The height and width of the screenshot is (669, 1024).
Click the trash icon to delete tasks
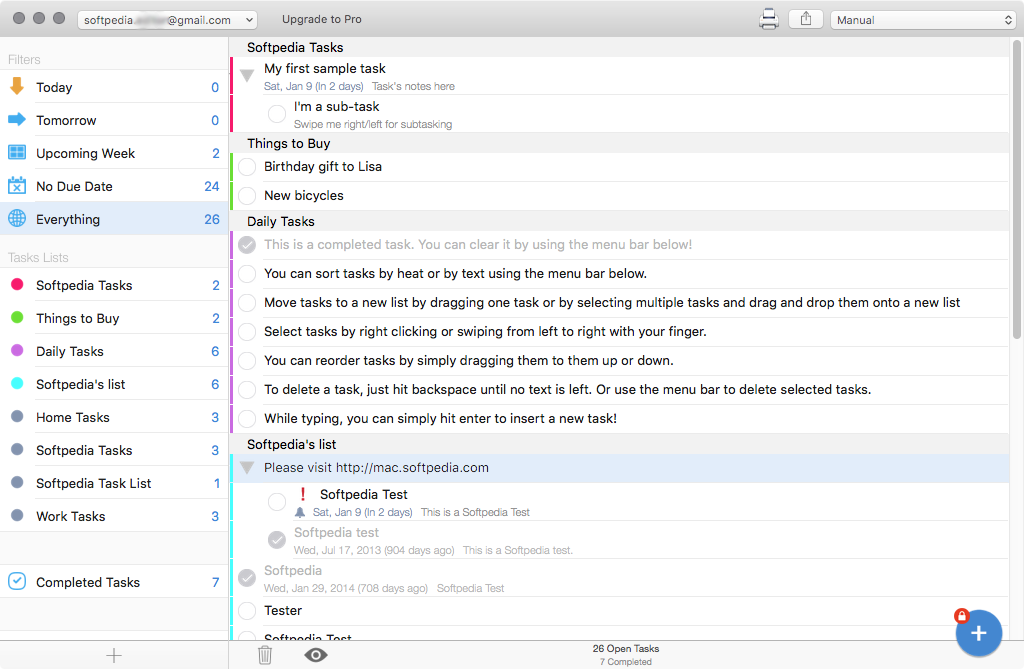[264, 655]
